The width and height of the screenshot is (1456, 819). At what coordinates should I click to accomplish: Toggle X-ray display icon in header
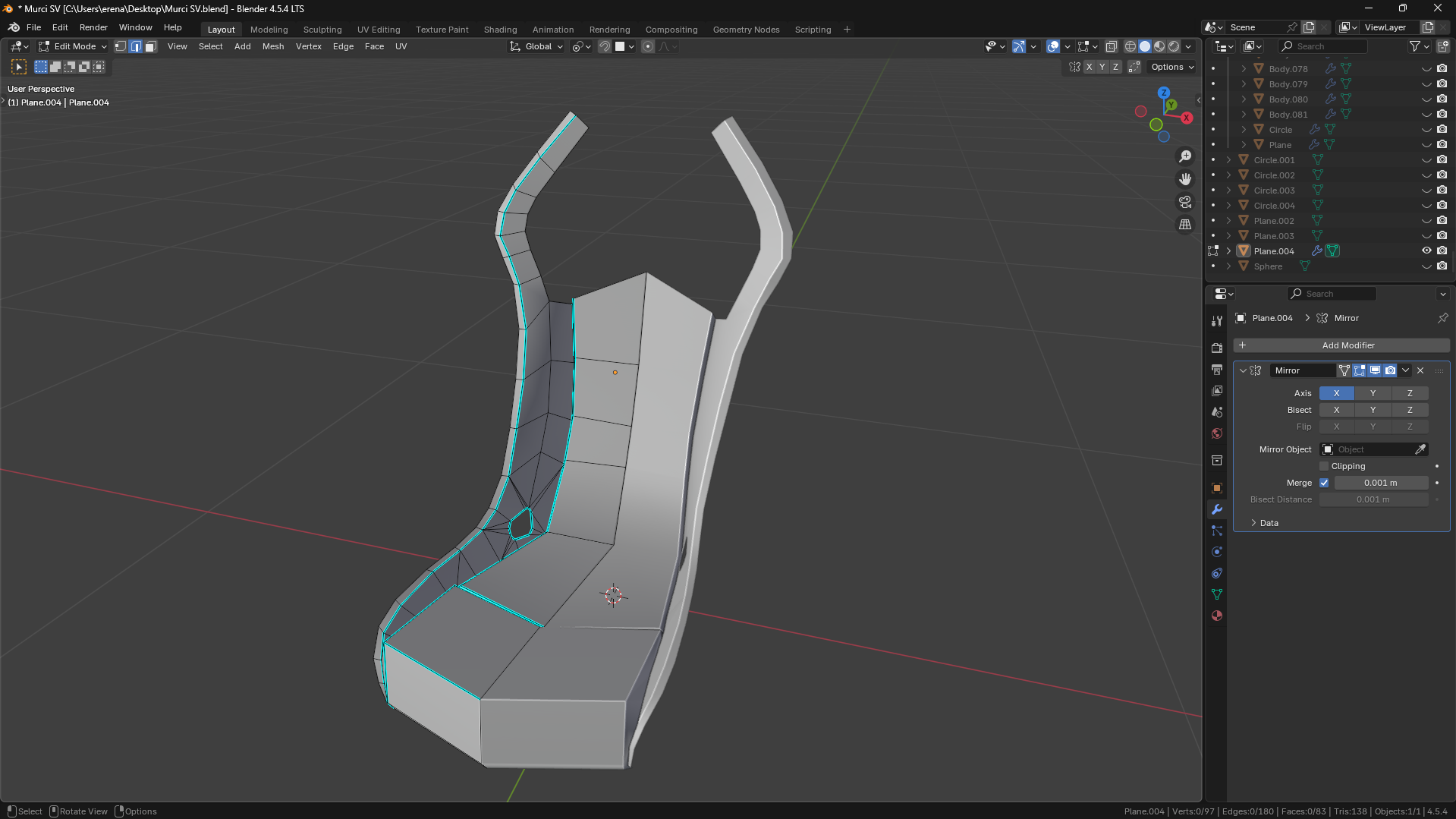(x=1111, y=46)
